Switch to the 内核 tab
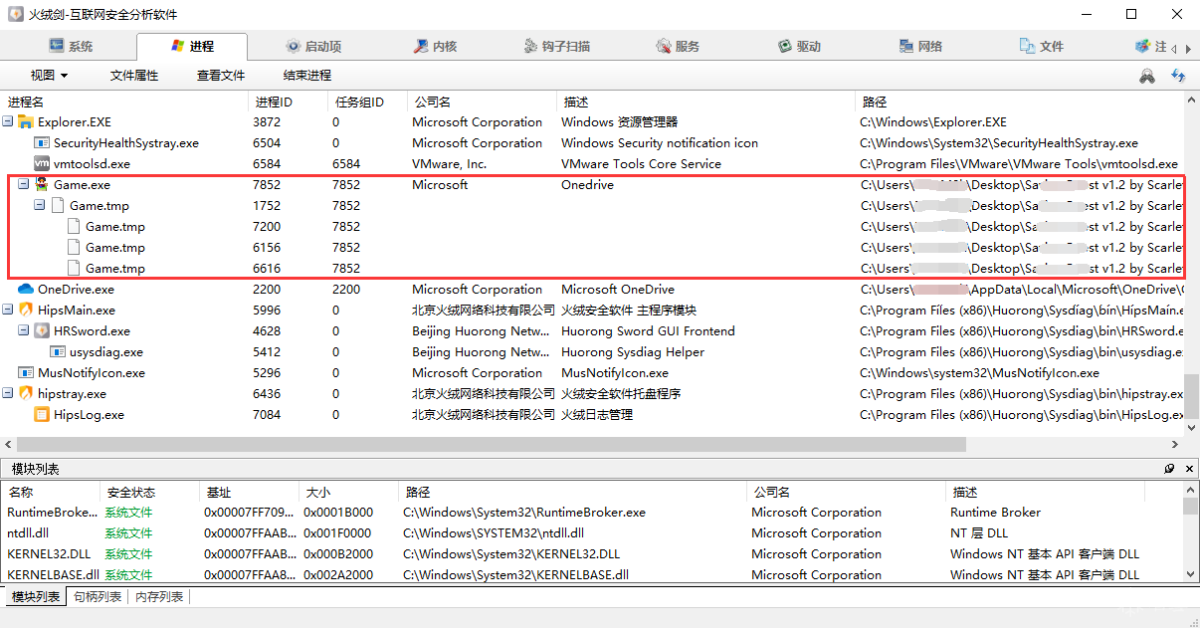Viewport: 1200px width, 630px height. 434,47
